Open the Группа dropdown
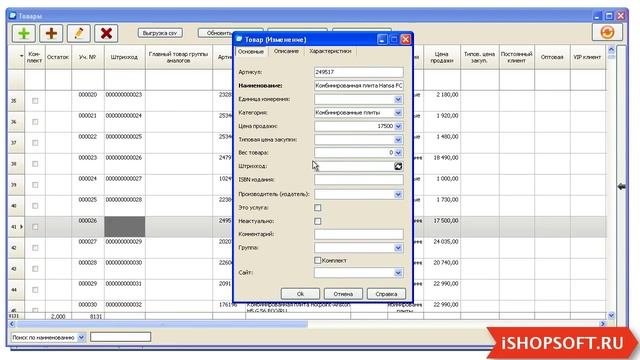This screenshot has width=640, height=360. tap(398, 248)
